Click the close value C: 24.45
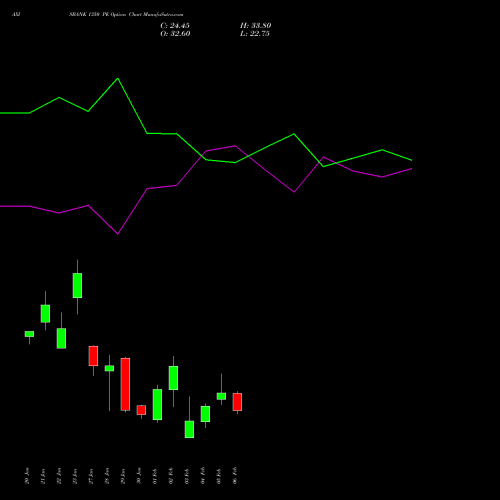This screenshot has height=500, width=500. [175, 26]
